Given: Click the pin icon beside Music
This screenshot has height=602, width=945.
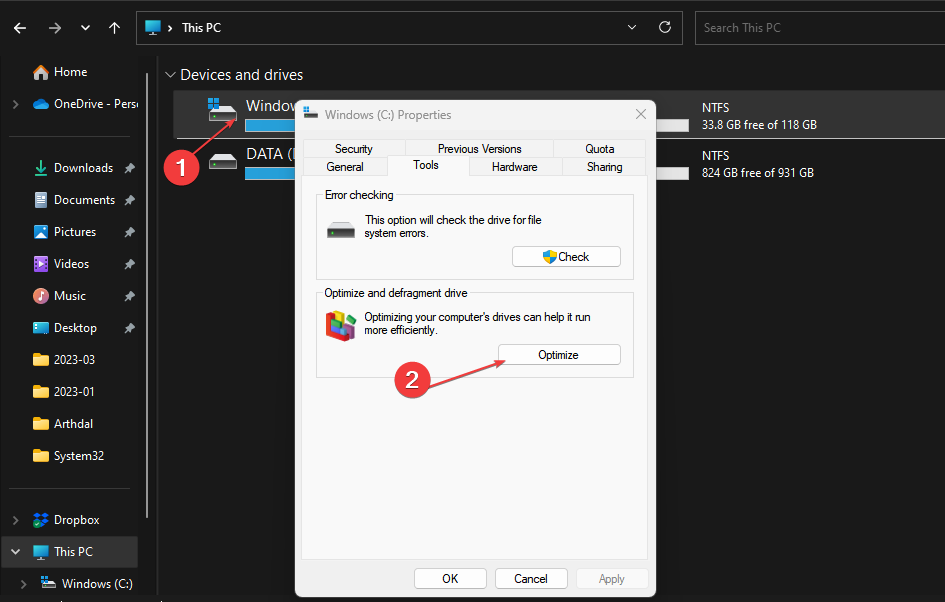Looking at the screenshot, I should pyautogui.click(x=129, y=296).
